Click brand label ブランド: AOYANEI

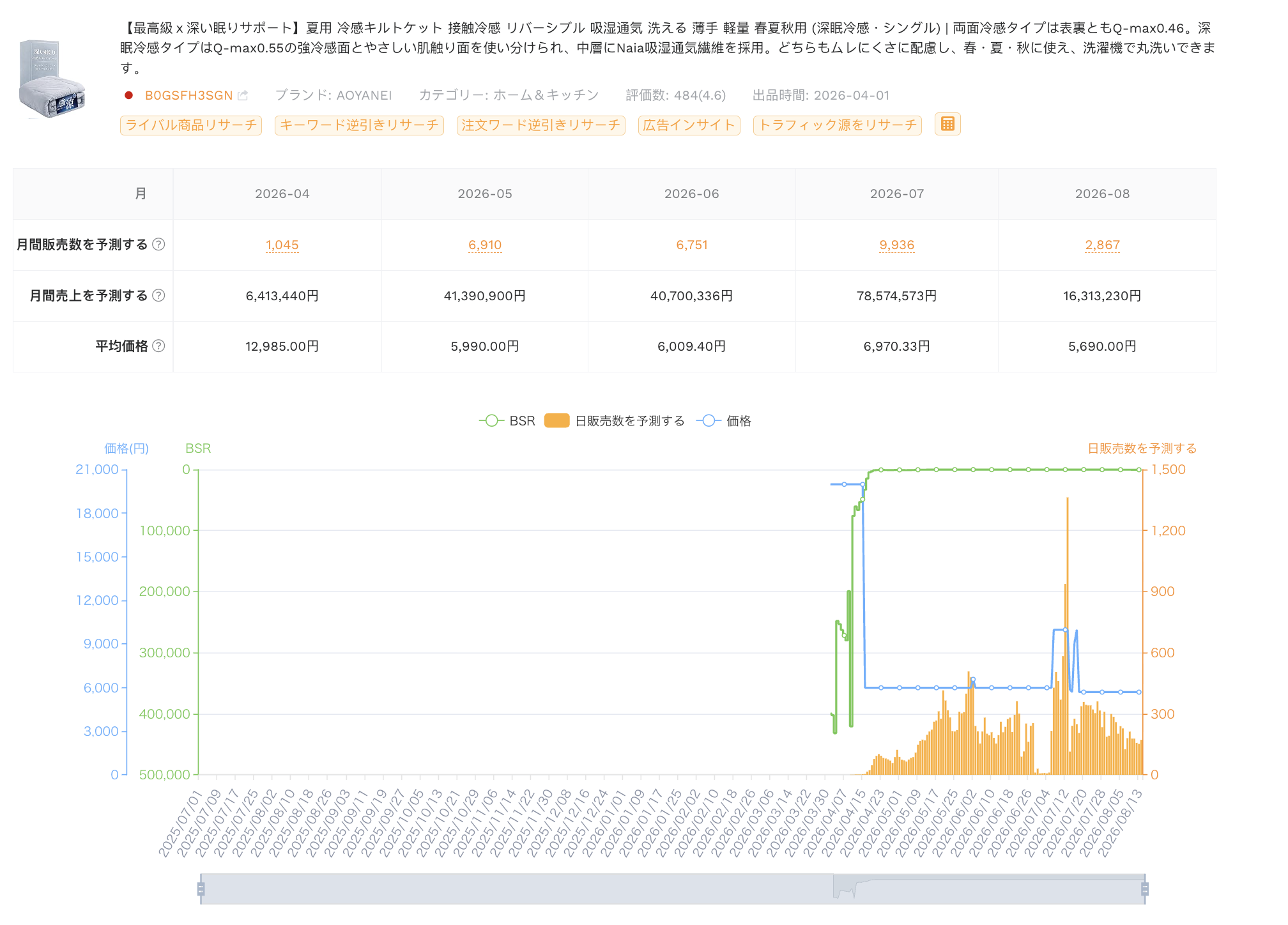pyautogui.click(x=333, y=95)
